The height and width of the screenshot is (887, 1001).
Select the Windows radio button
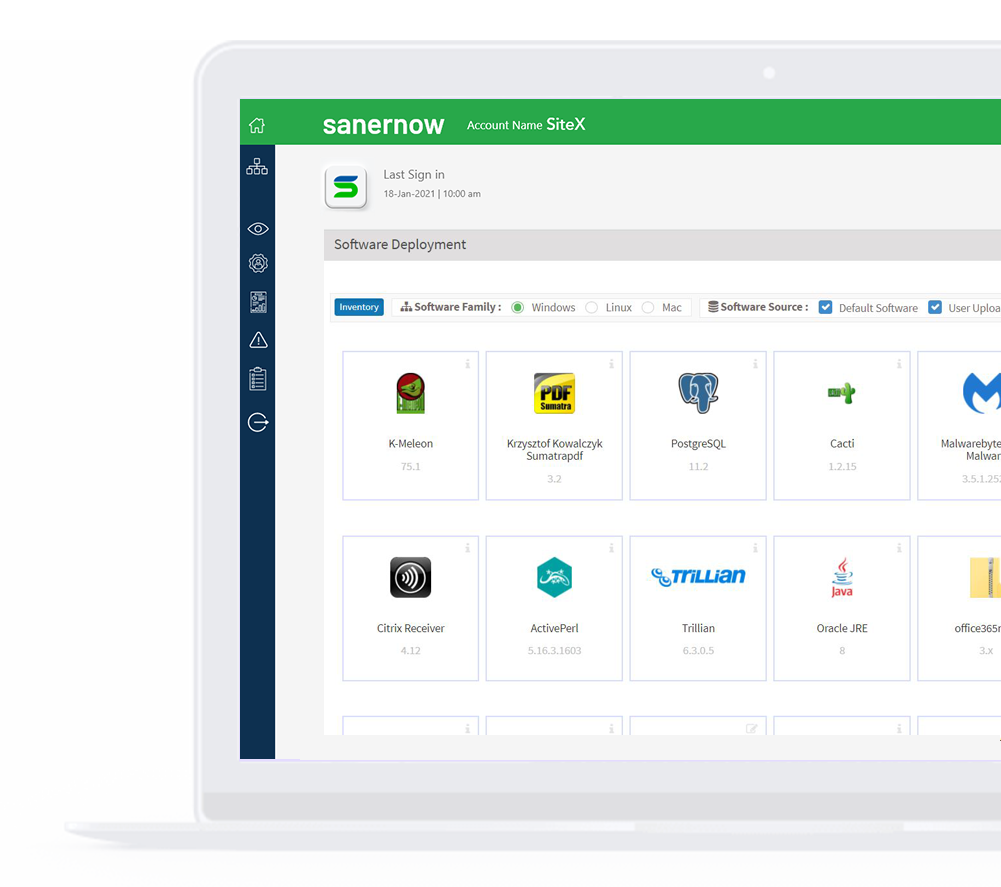pos(518,308)
